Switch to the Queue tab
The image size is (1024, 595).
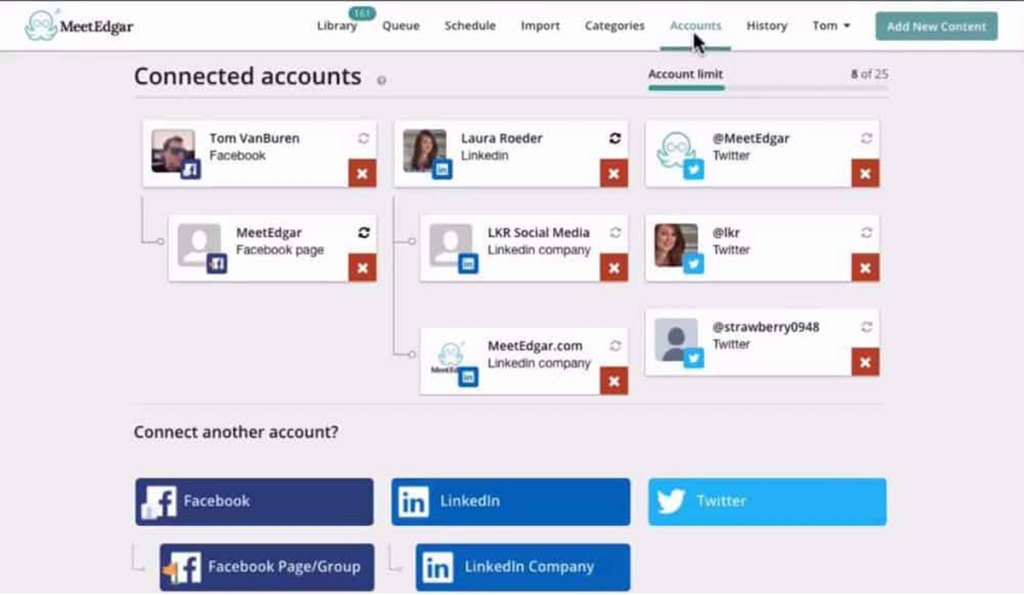tap(400, 26)
